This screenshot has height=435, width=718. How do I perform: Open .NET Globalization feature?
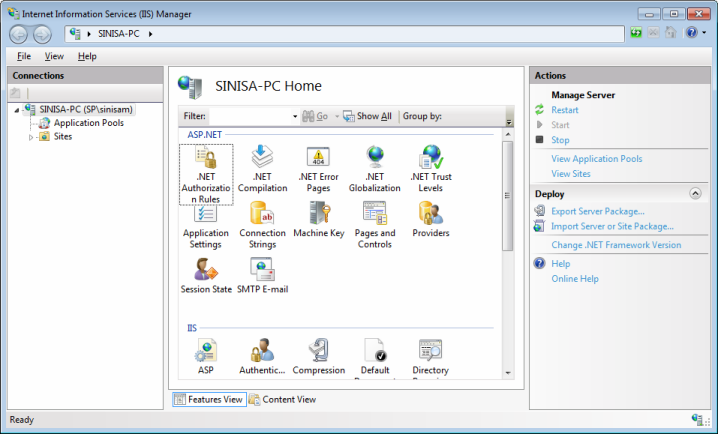point(375,169)
